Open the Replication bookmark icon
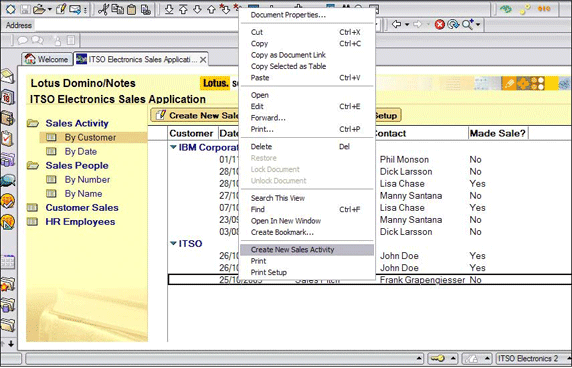 [8, 159]
